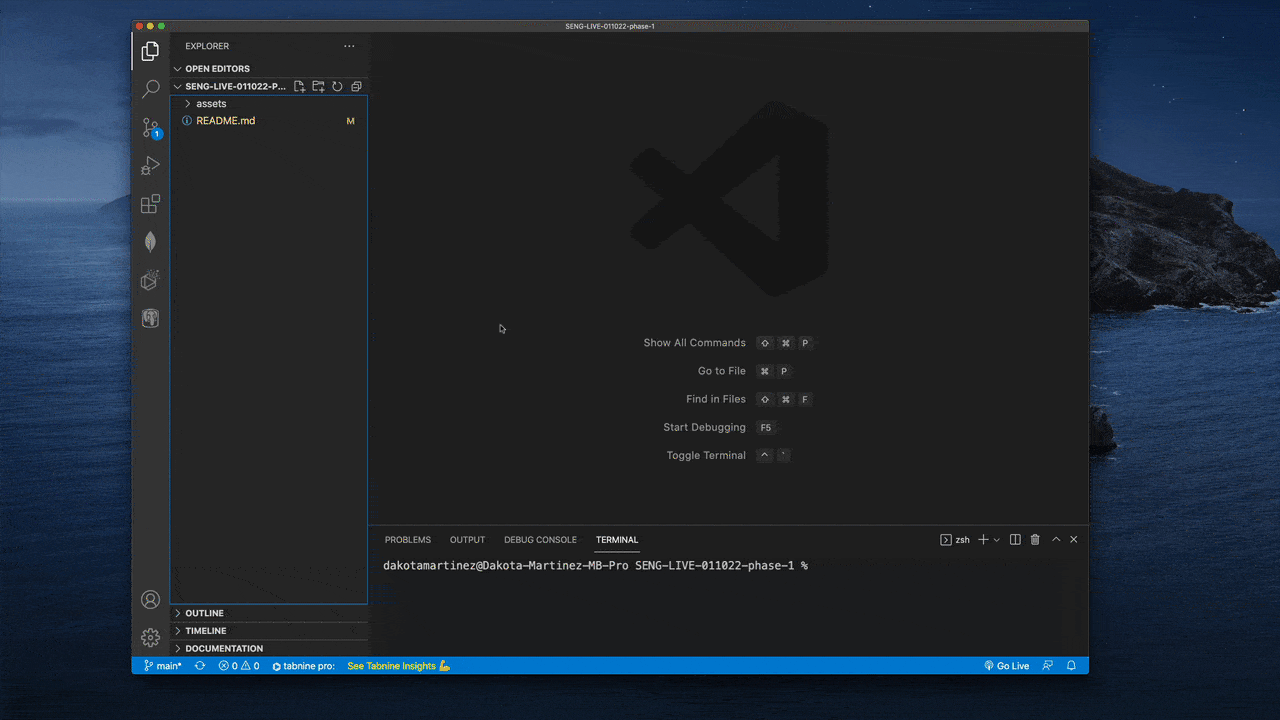Create a new file in the Explorer
Image resolution: width=1280 pixels, height=720 pixels.
299,86
